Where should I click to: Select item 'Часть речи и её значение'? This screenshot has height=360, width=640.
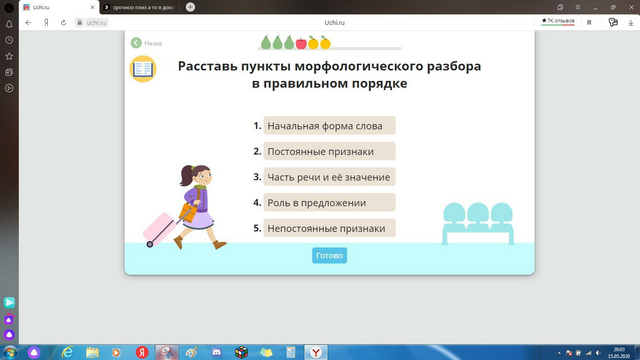[329, 177]
